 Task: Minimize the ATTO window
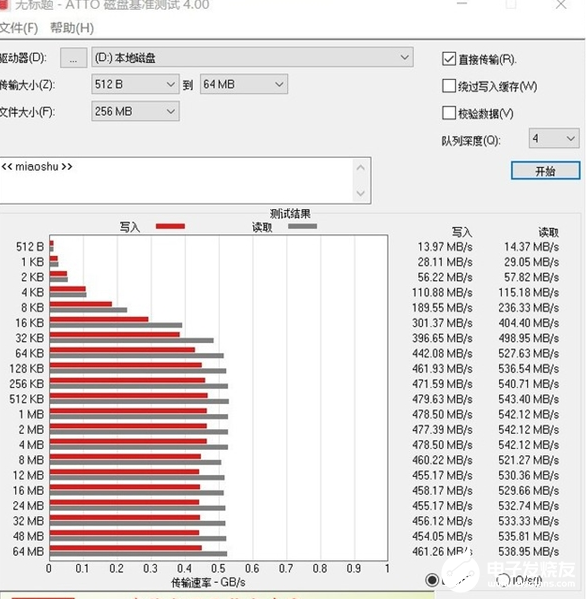pos(462,4)
